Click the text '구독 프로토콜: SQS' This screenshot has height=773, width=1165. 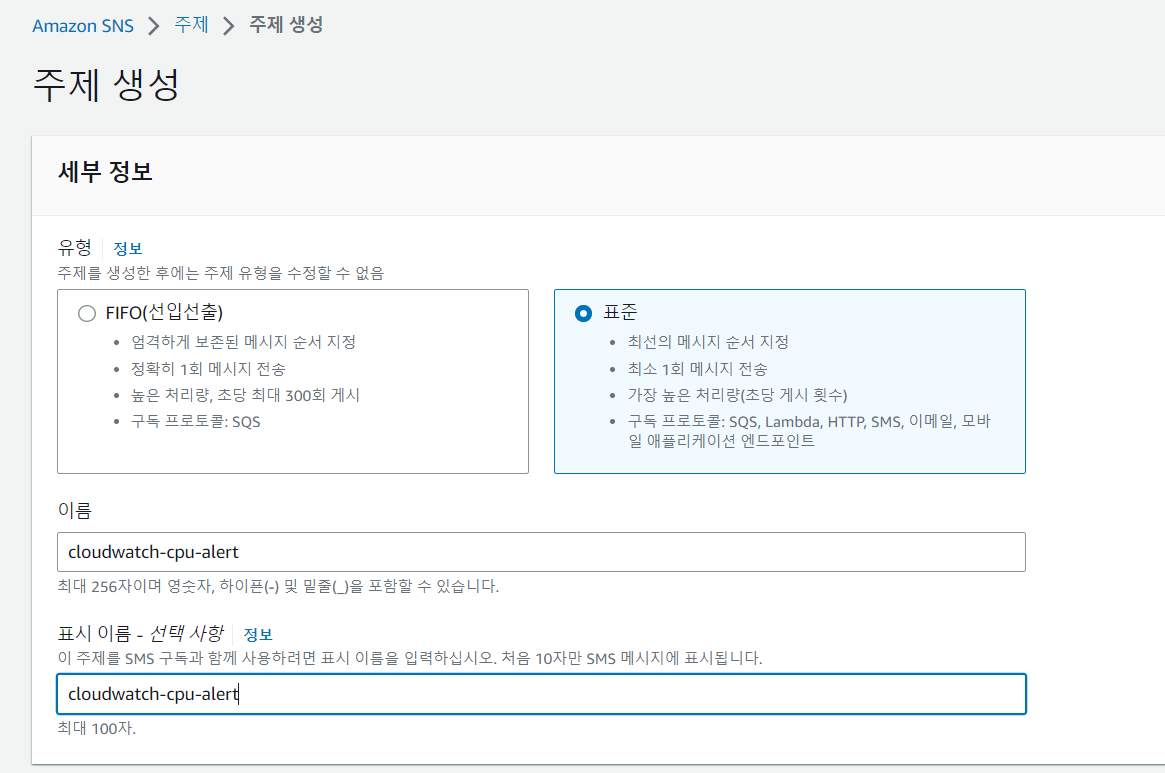[x=195, y=421]
